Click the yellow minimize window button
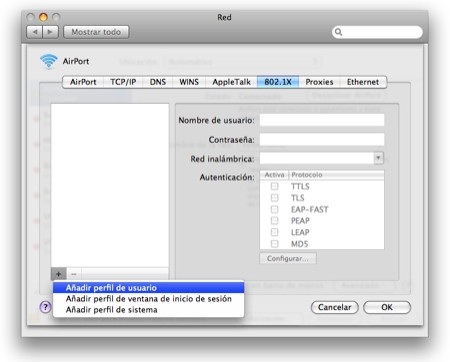The image size is (450, 362). 43,17
